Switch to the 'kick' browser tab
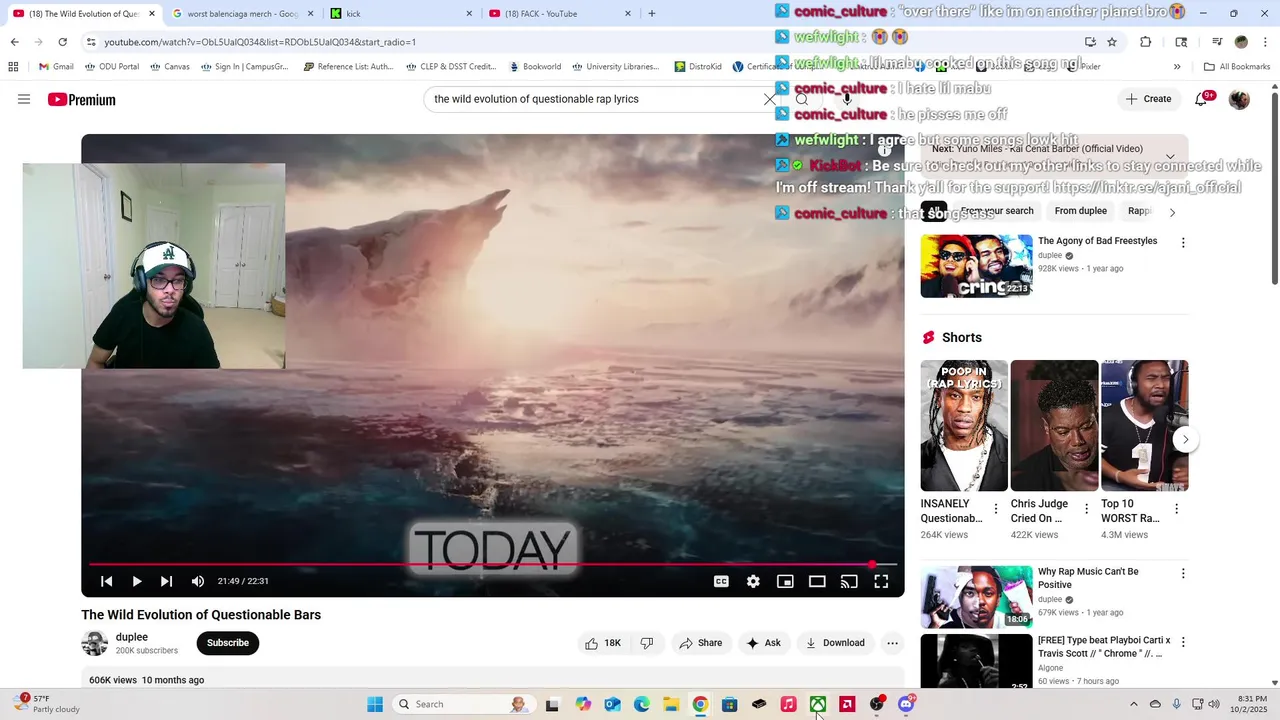1280x720 pixels. [x=400, y=14]
